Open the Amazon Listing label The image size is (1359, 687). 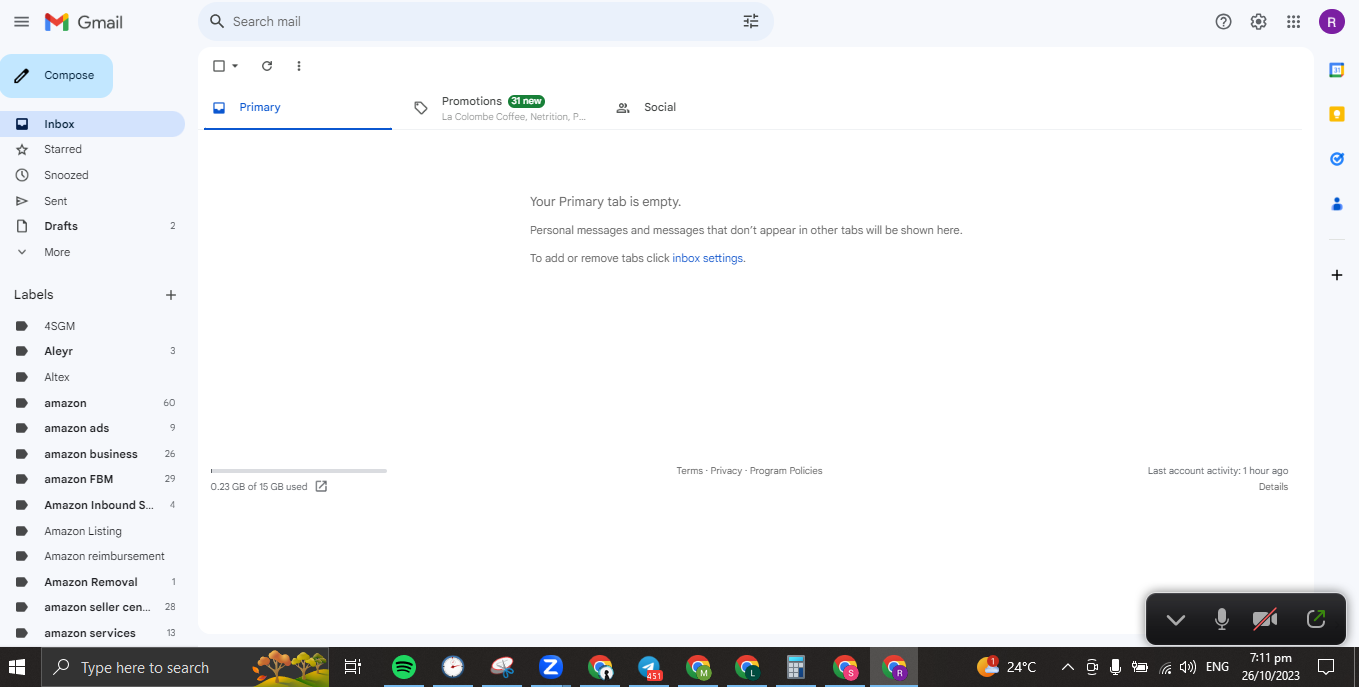pyautogui.click(x=92, y=531)
